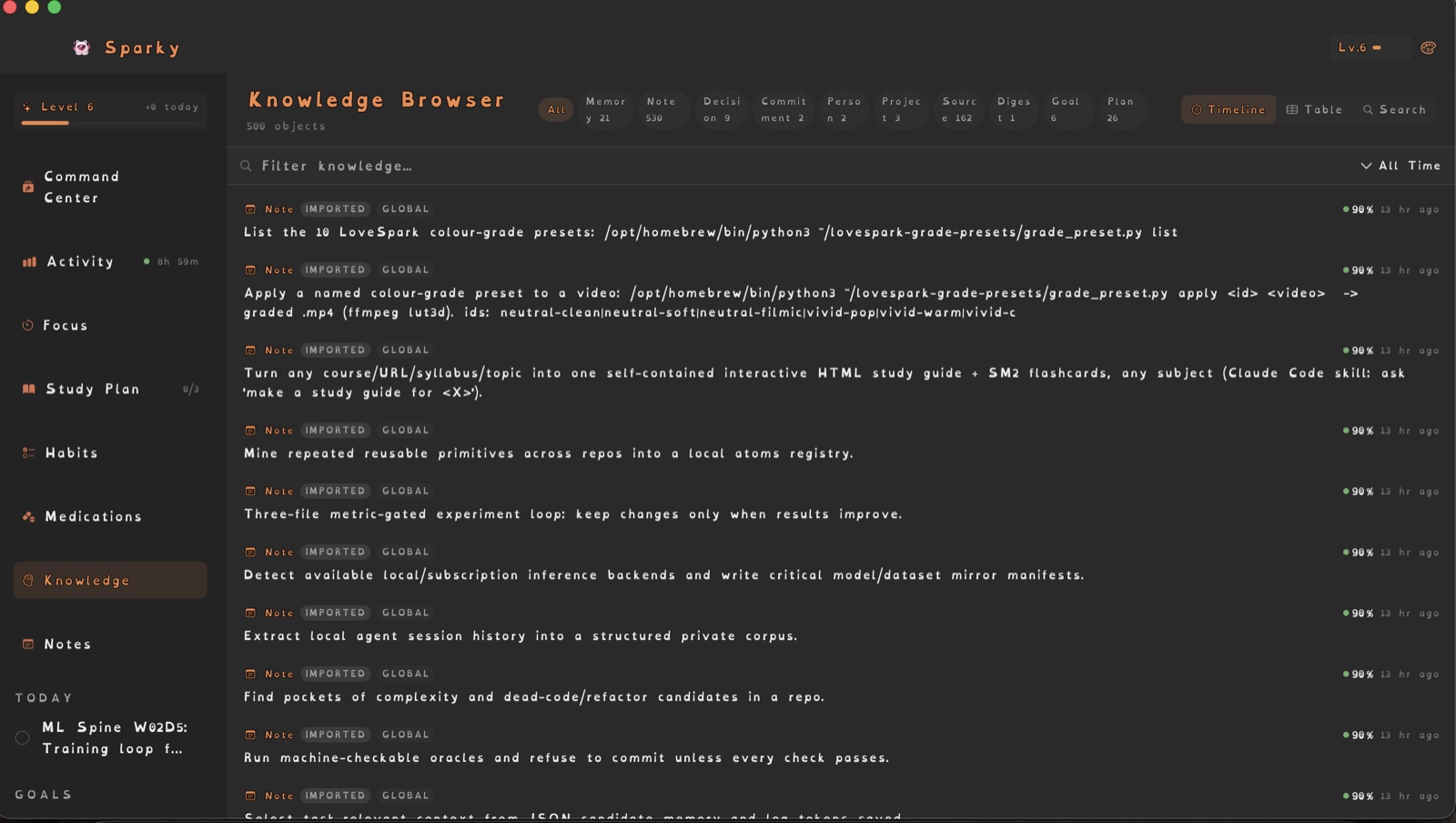Filter by Memory 21 chip
Image resolution: width=1456 pixels, height=823 pixels.
tap(605, 109)
